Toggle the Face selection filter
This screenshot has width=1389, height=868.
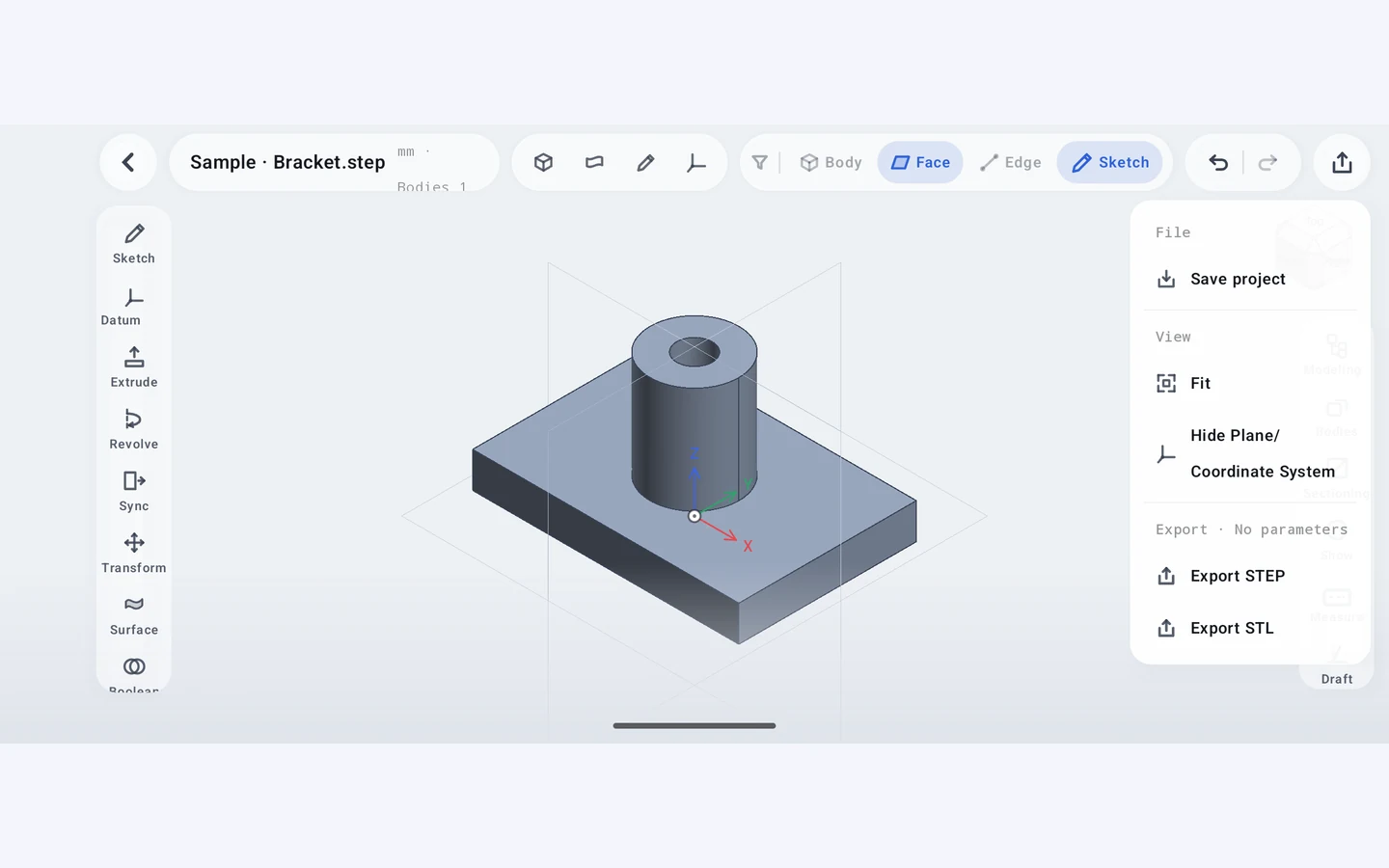click(920, 162)
